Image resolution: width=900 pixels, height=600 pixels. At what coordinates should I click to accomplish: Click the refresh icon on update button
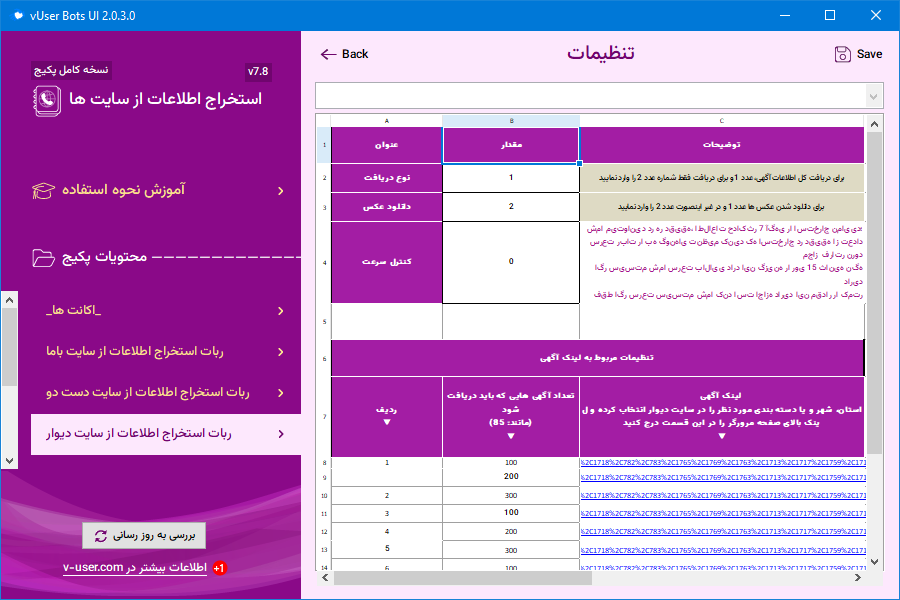click(x=101, y=536)
